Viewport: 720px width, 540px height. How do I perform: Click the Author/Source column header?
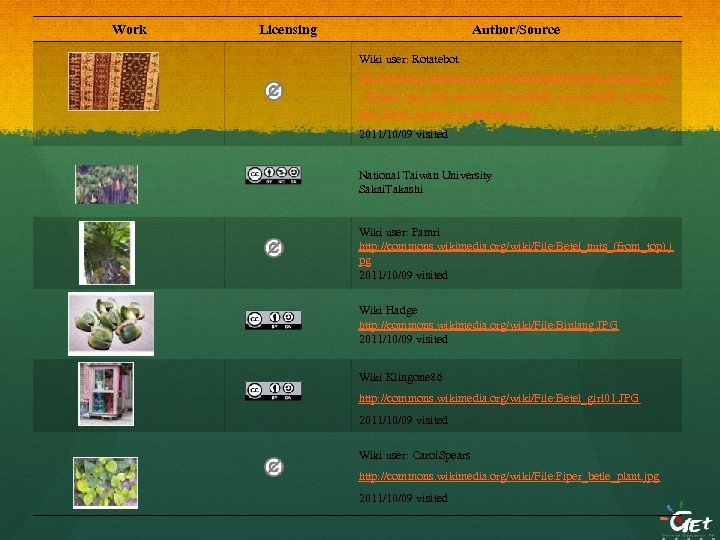516,30
